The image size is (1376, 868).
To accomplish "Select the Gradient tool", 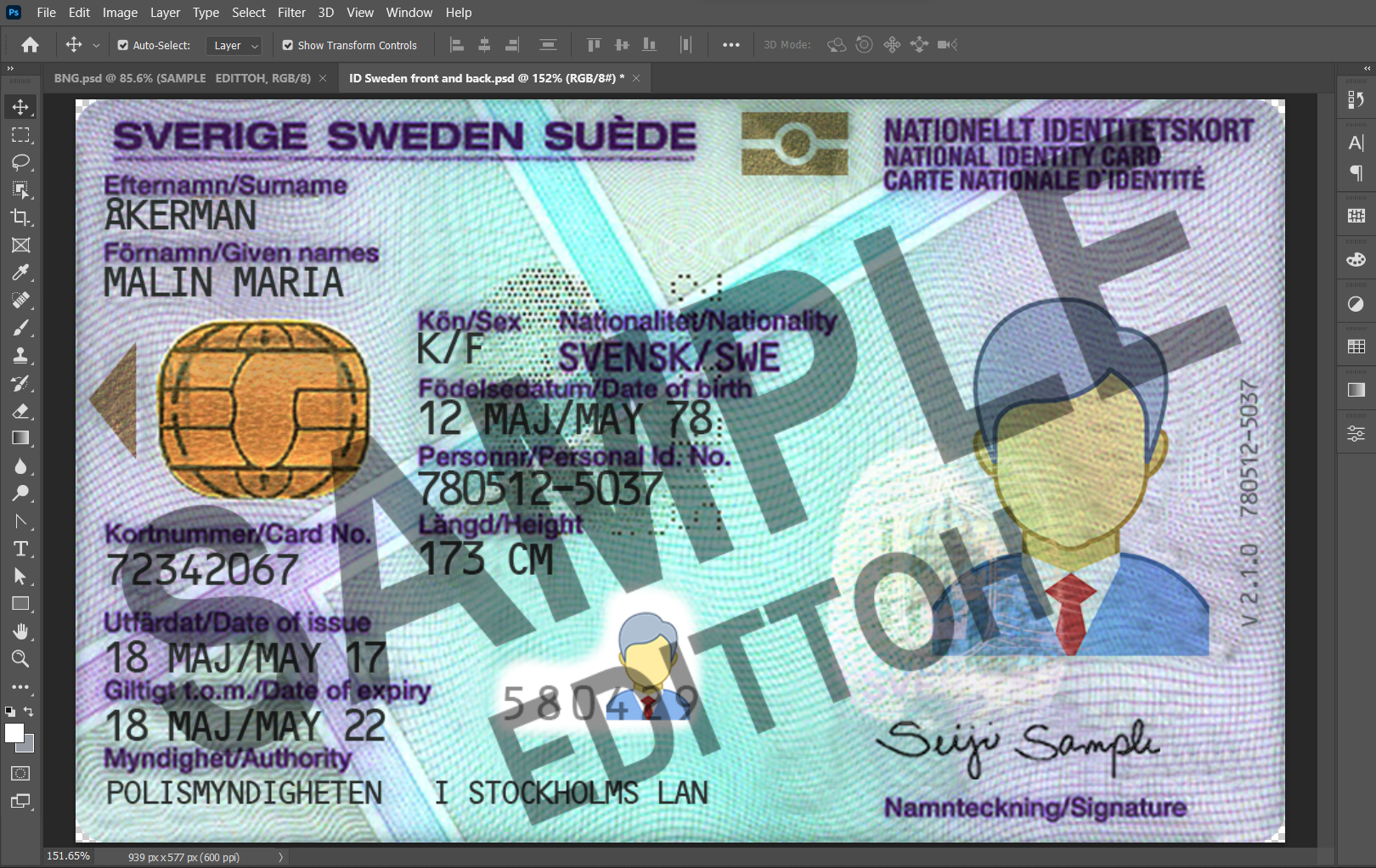I will pos(20,438).
